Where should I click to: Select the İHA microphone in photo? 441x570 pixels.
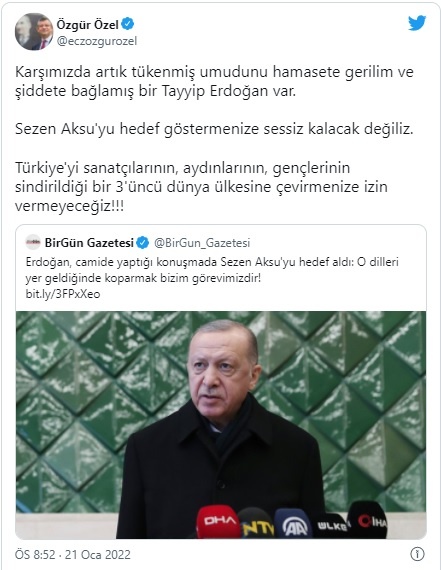point(368,520)
